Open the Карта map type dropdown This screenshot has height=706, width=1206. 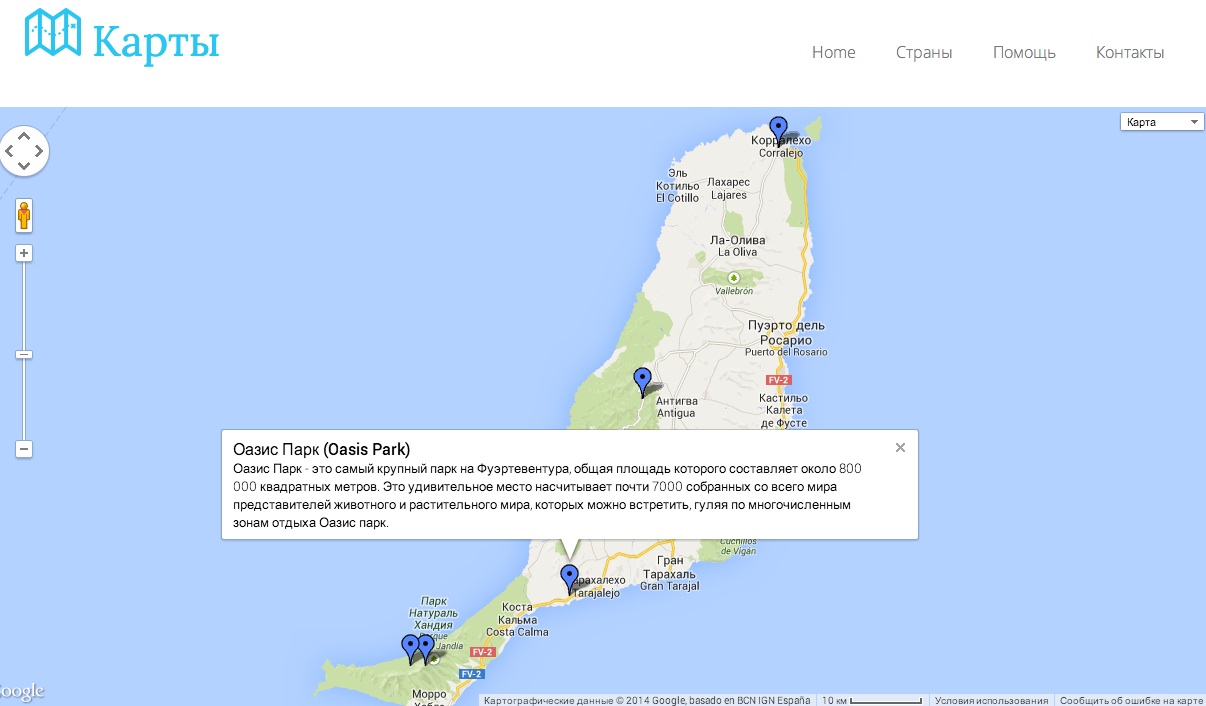[x=1162, y=122]
